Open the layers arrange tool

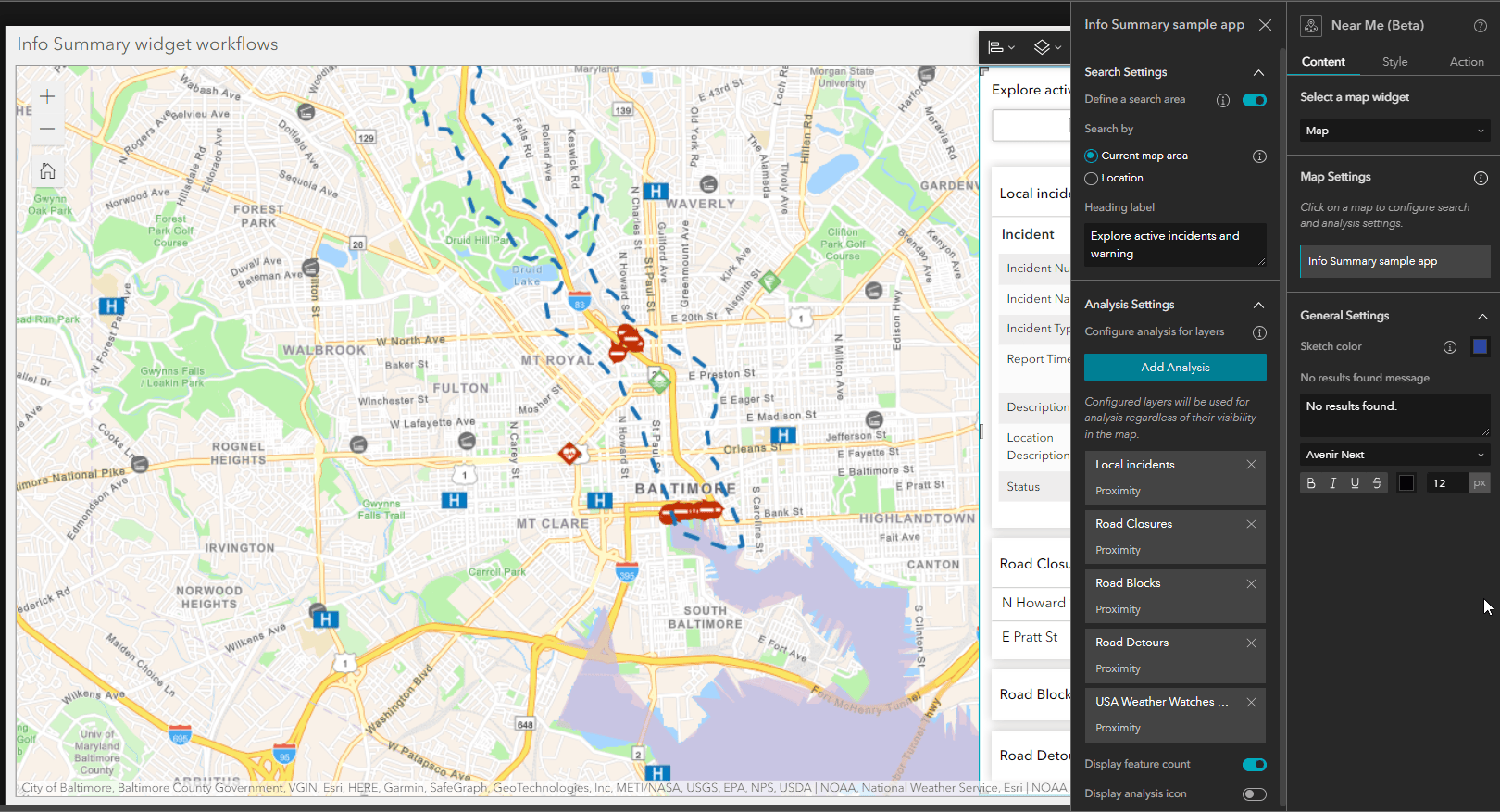[1047, 47]
